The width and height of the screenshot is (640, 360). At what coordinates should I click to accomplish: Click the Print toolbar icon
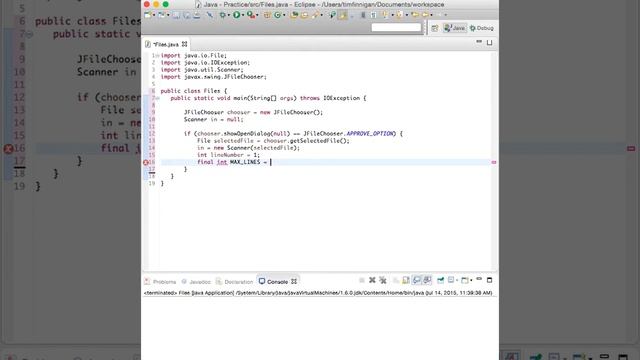pos(197,15)
